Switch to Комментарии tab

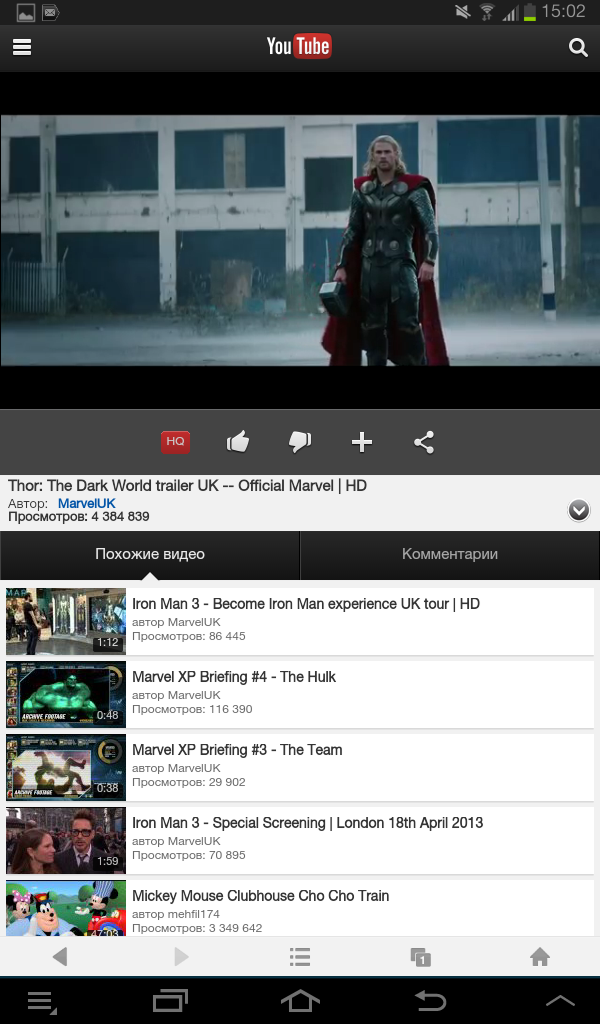tap(450, 554)
